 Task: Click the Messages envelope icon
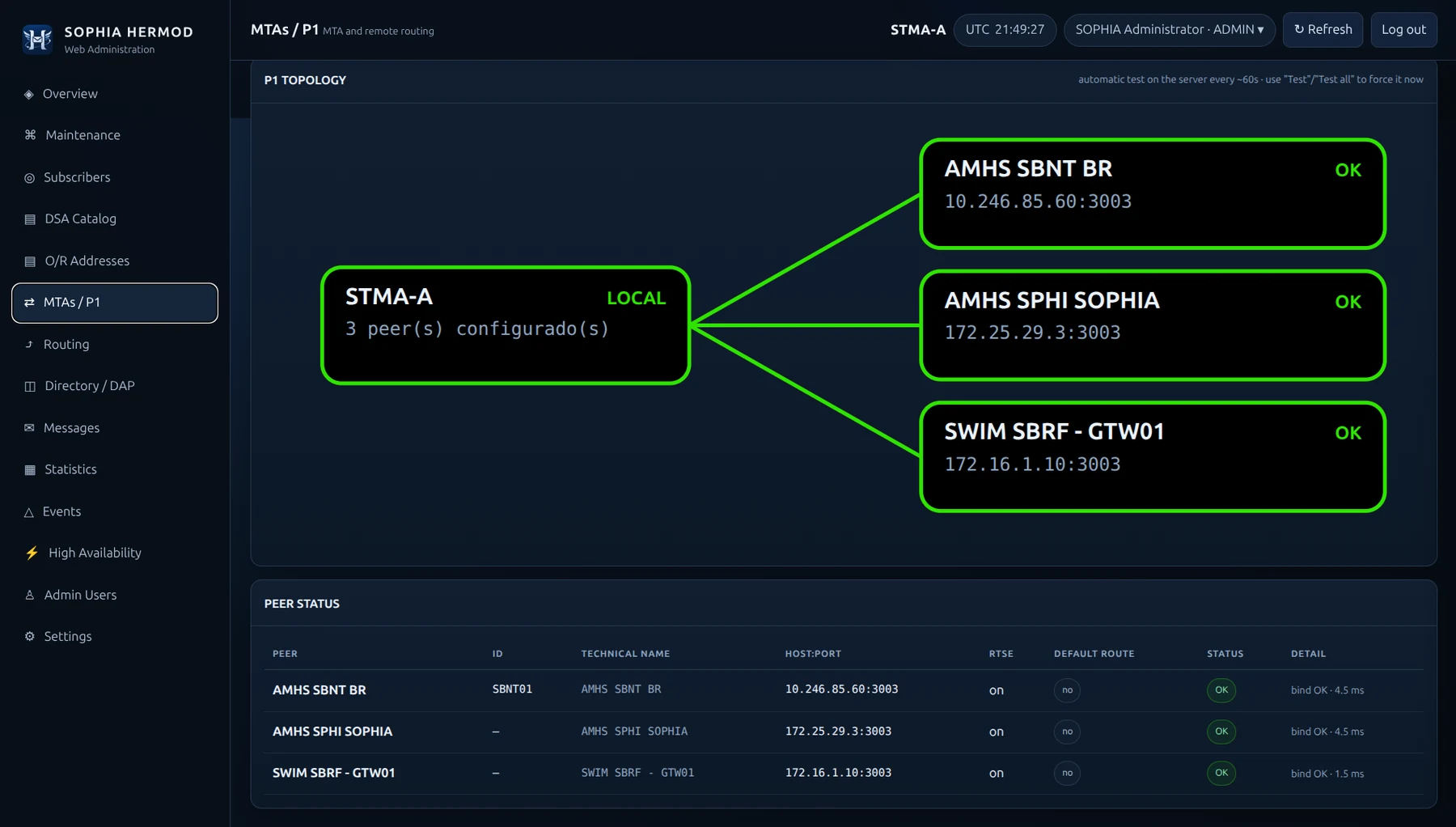click(29, 428)
